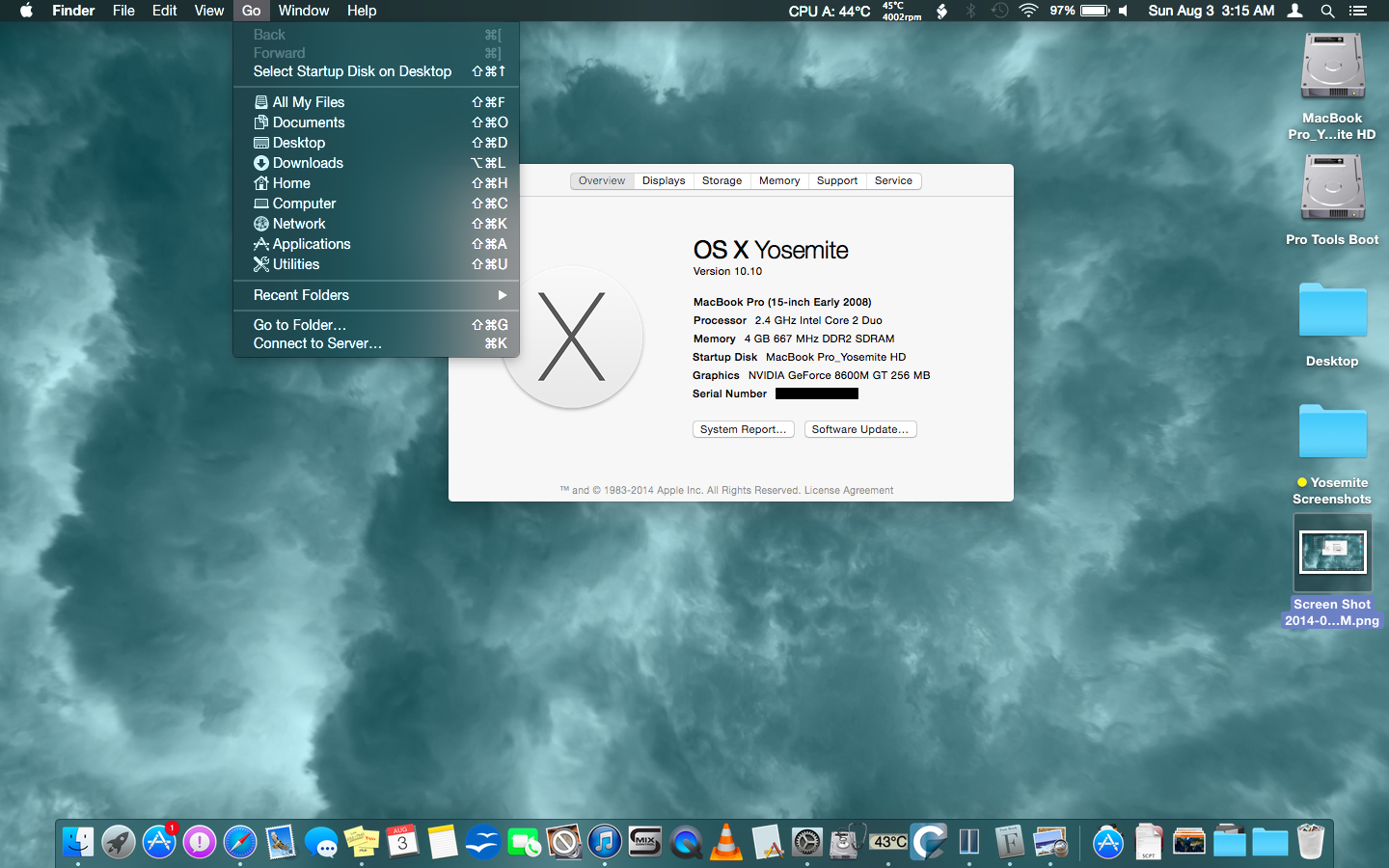Click the Wi-Fi status icon
This screenshot has height=868, width=1389.
click(x=1028, y=11)
